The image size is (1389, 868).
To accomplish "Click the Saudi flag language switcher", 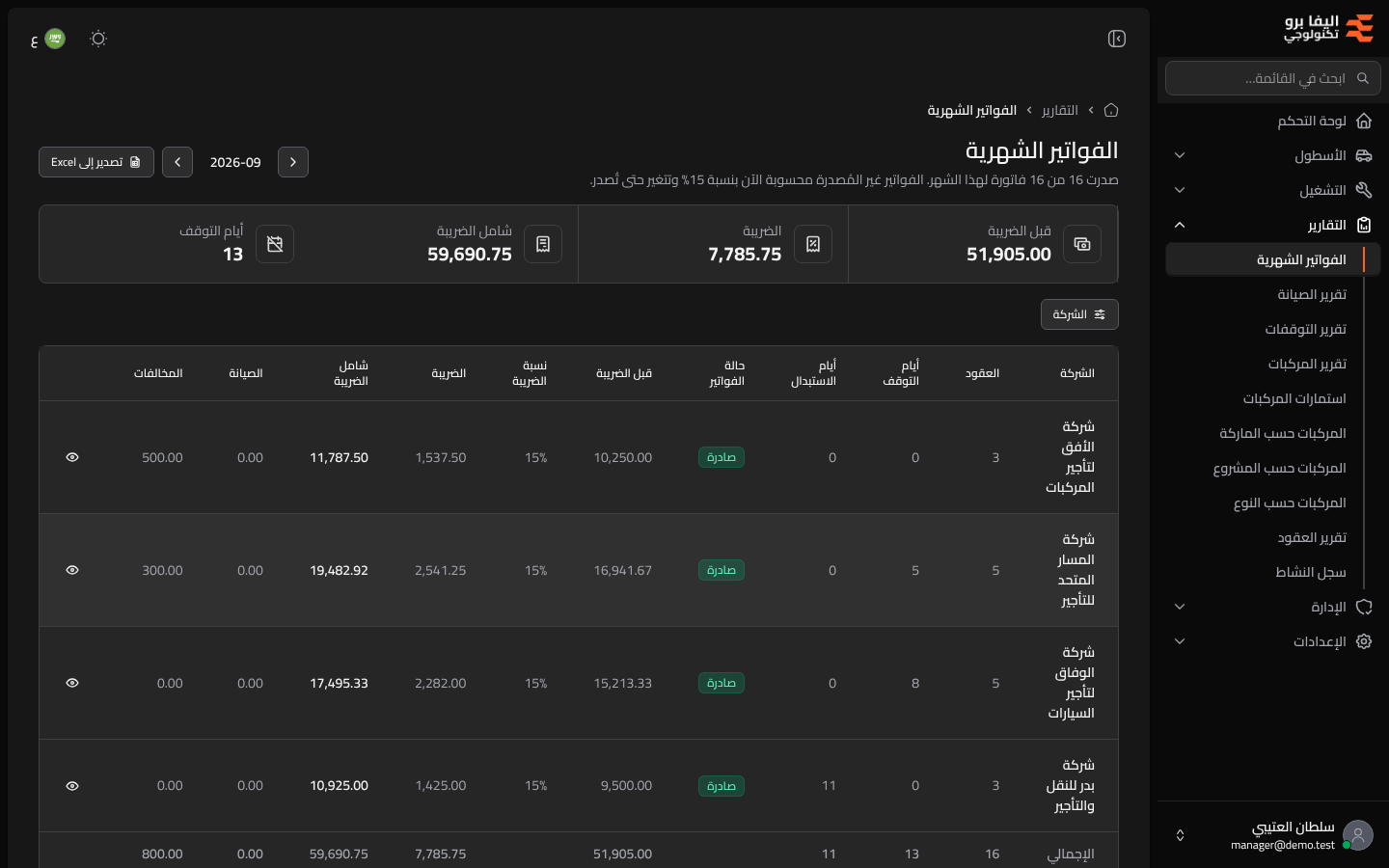I will 55,39.
